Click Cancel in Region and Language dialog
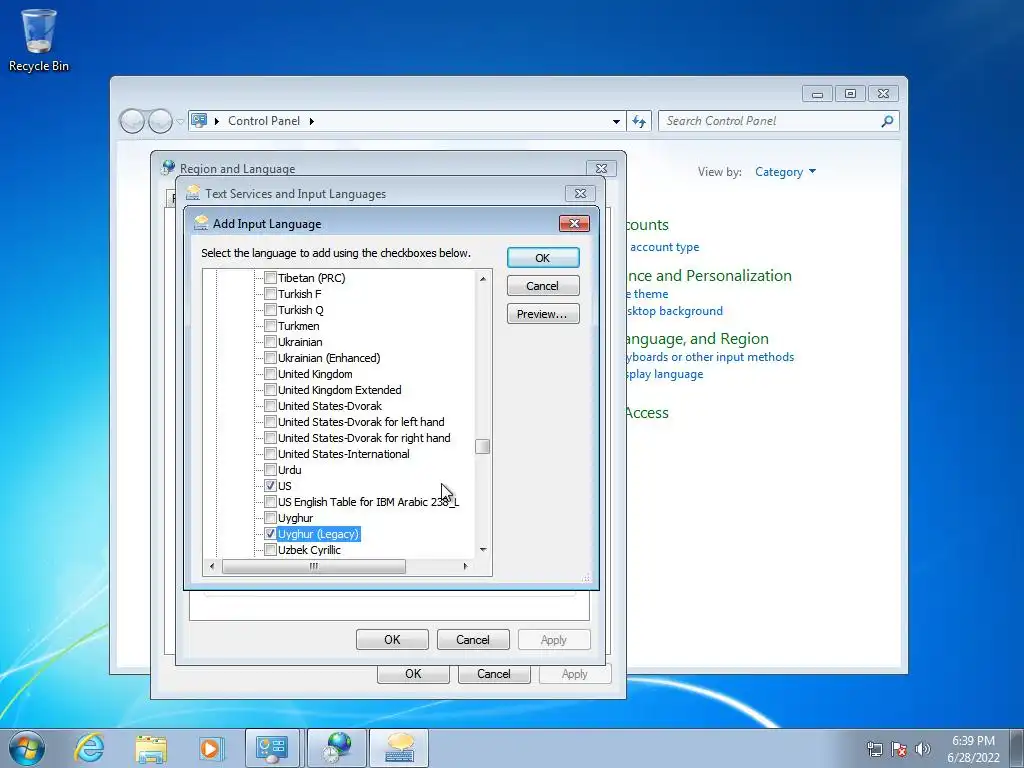The height and width of the screenshot is (768, 1024). coord(494,674)
